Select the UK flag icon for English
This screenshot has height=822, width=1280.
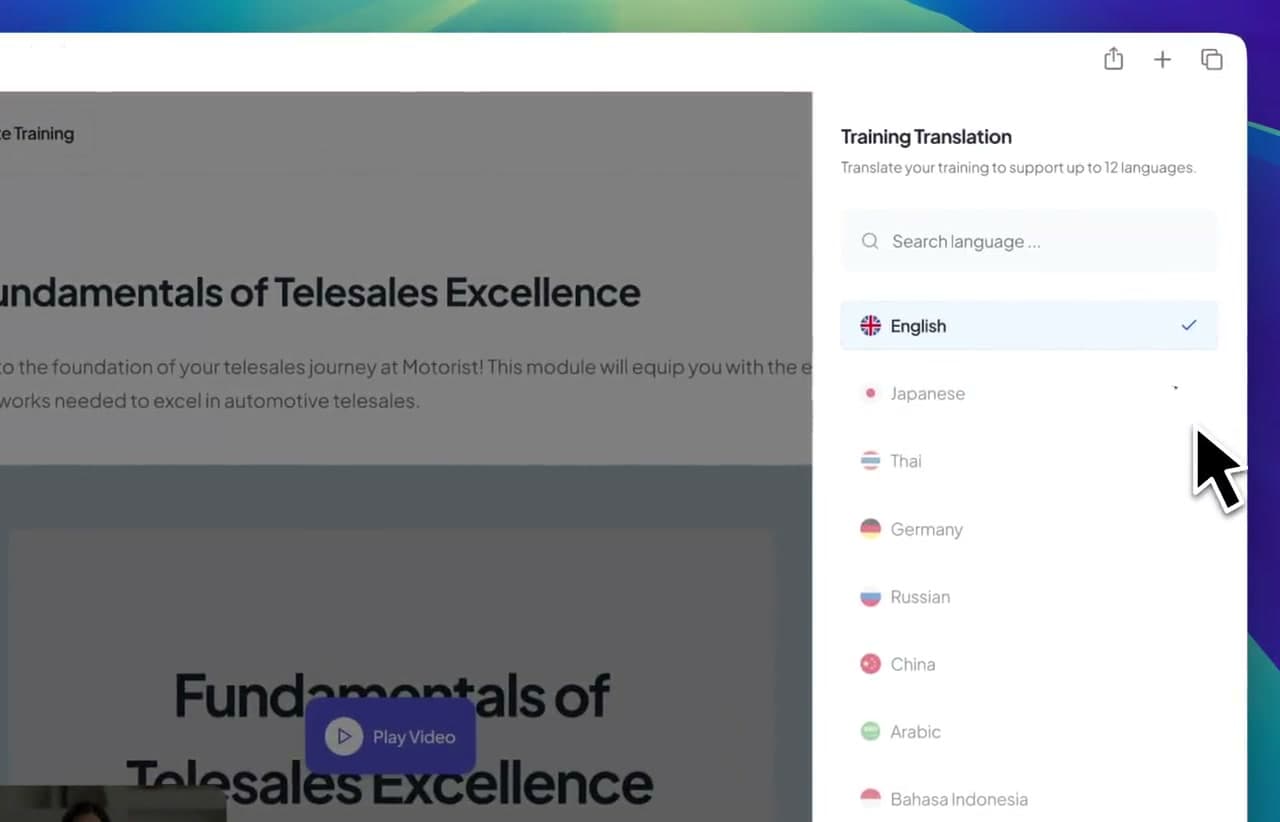point(870,326)
